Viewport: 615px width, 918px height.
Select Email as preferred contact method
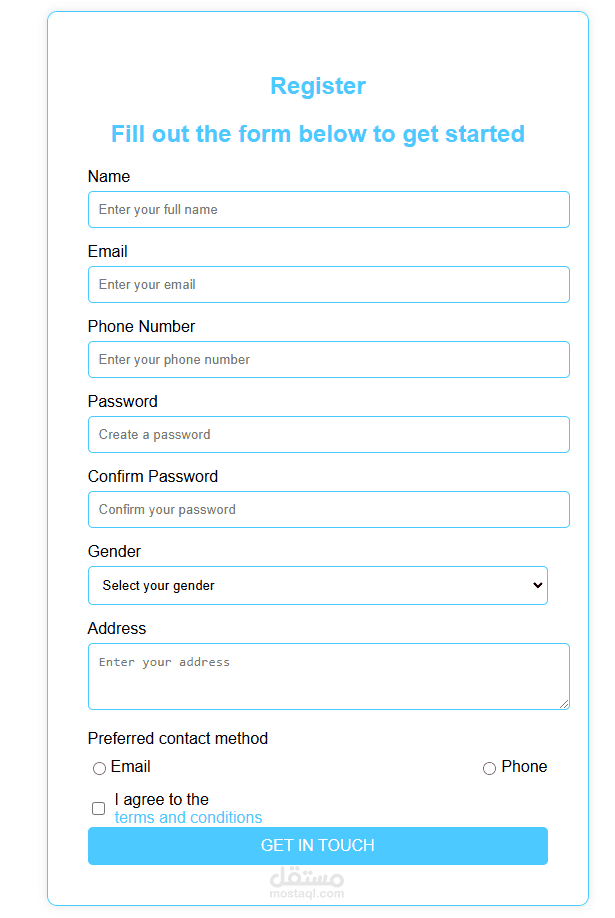pyautogui.click(x=99, y=769)
